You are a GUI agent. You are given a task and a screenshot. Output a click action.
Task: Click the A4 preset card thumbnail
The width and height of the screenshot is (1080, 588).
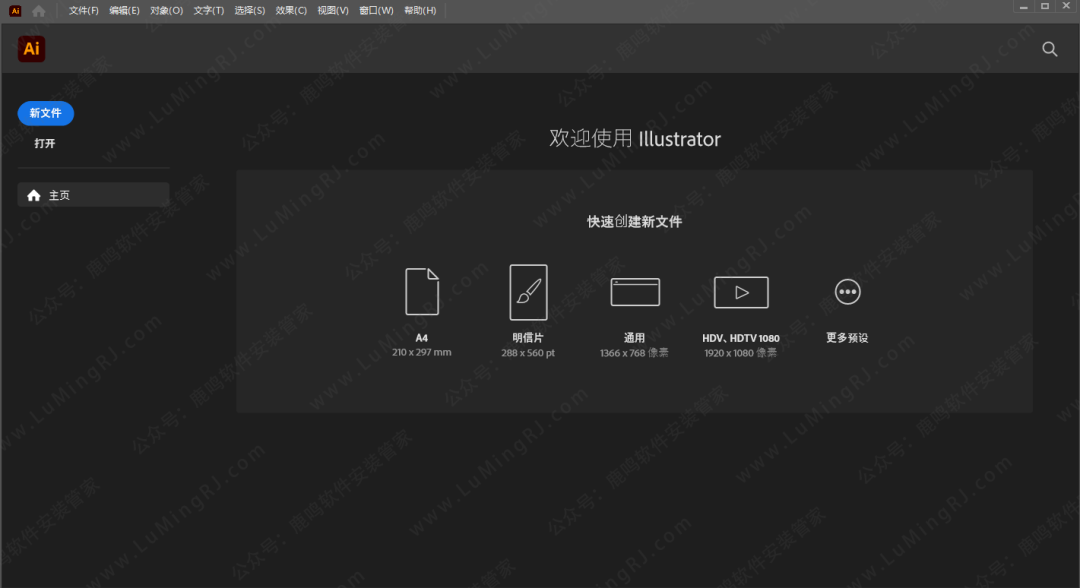422,291
